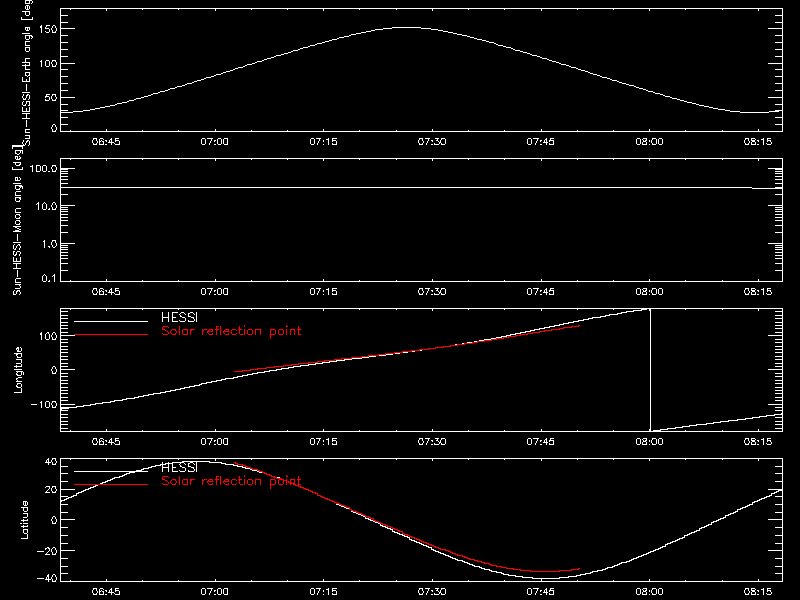Click the Sun-HESSI-Earth angle axis title
Viewport: 800px width, 600px height.
pos(27,72)
